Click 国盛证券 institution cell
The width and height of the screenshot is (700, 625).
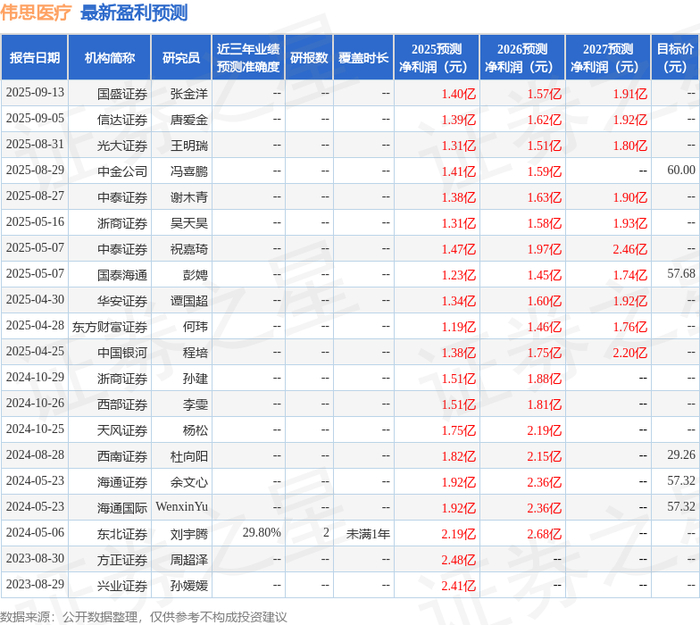coord(122,94)
